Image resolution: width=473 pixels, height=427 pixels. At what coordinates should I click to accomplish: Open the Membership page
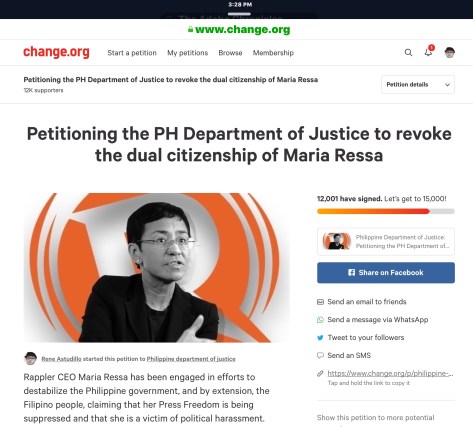273,53
